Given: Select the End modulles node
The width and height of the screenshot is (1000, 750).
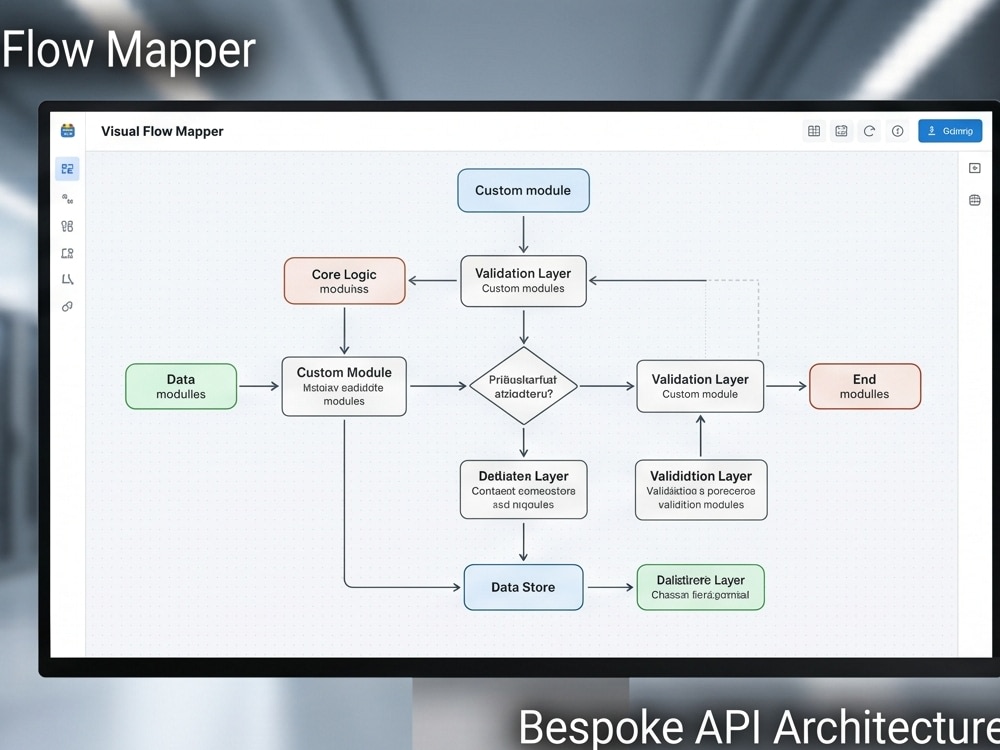Looking at the screenshot, I should 865,386.
